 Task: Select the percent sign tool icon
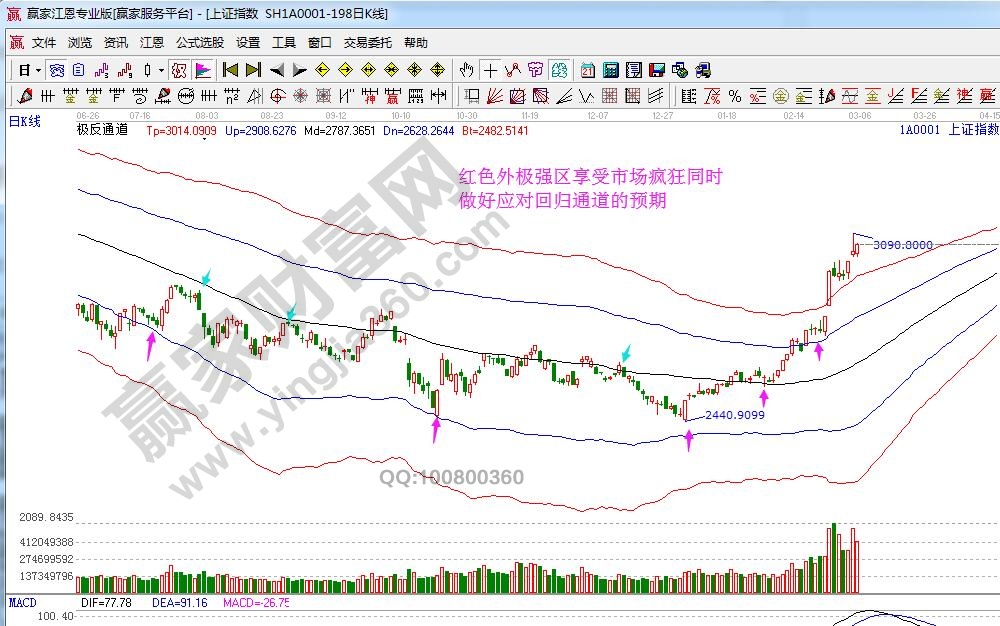pos(735,96)
